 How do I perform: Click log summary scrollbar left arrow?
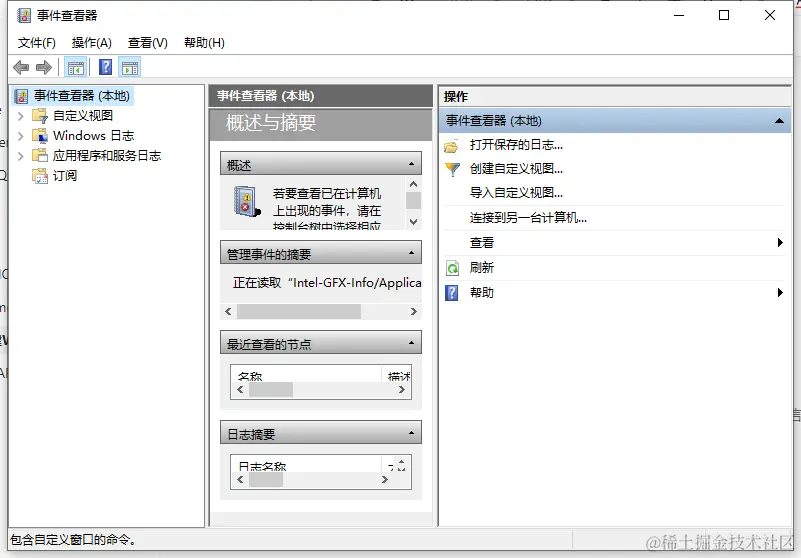(240, 479)
